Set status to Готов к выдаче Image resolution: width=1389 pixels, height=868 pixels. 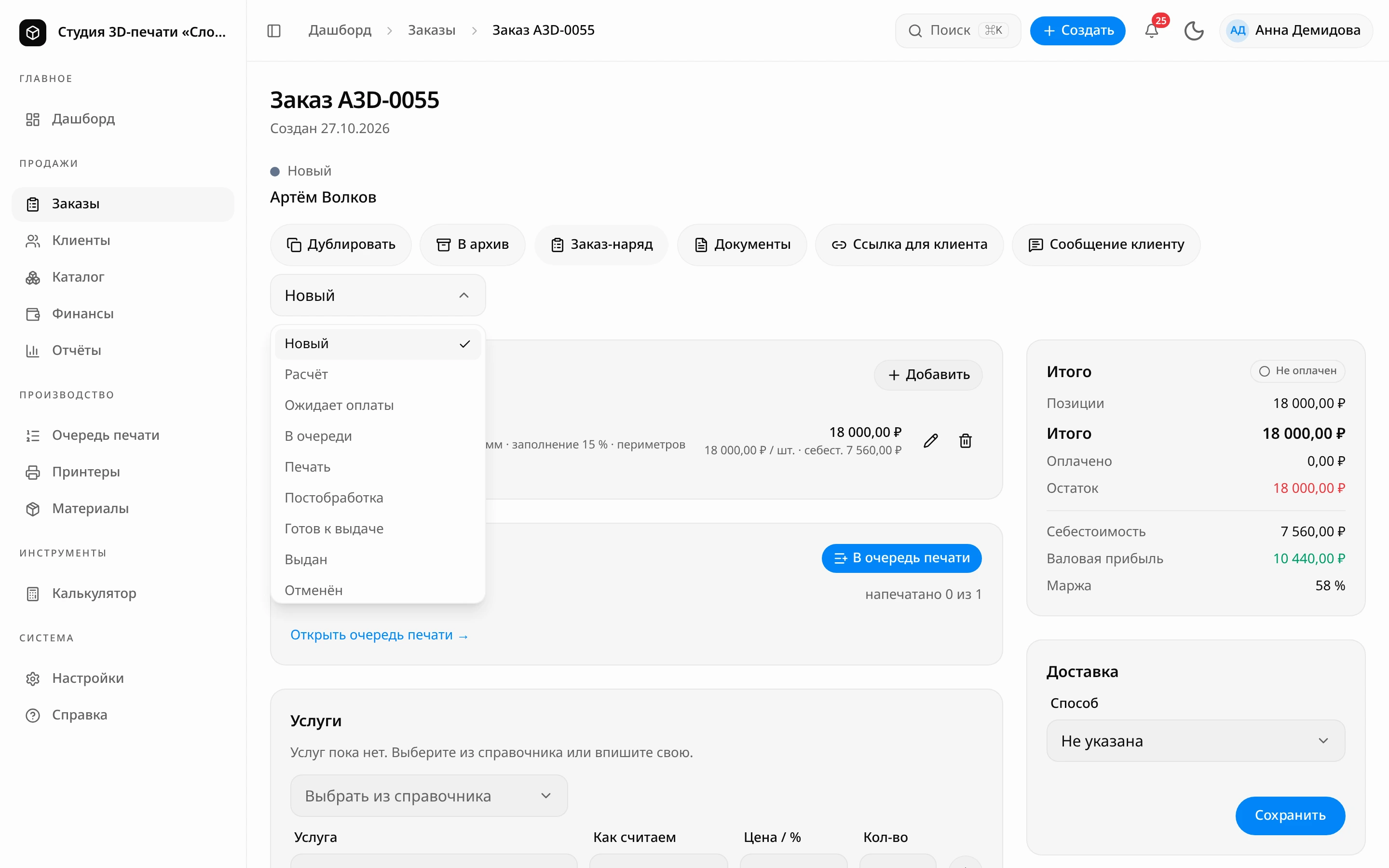click(378, 529)
